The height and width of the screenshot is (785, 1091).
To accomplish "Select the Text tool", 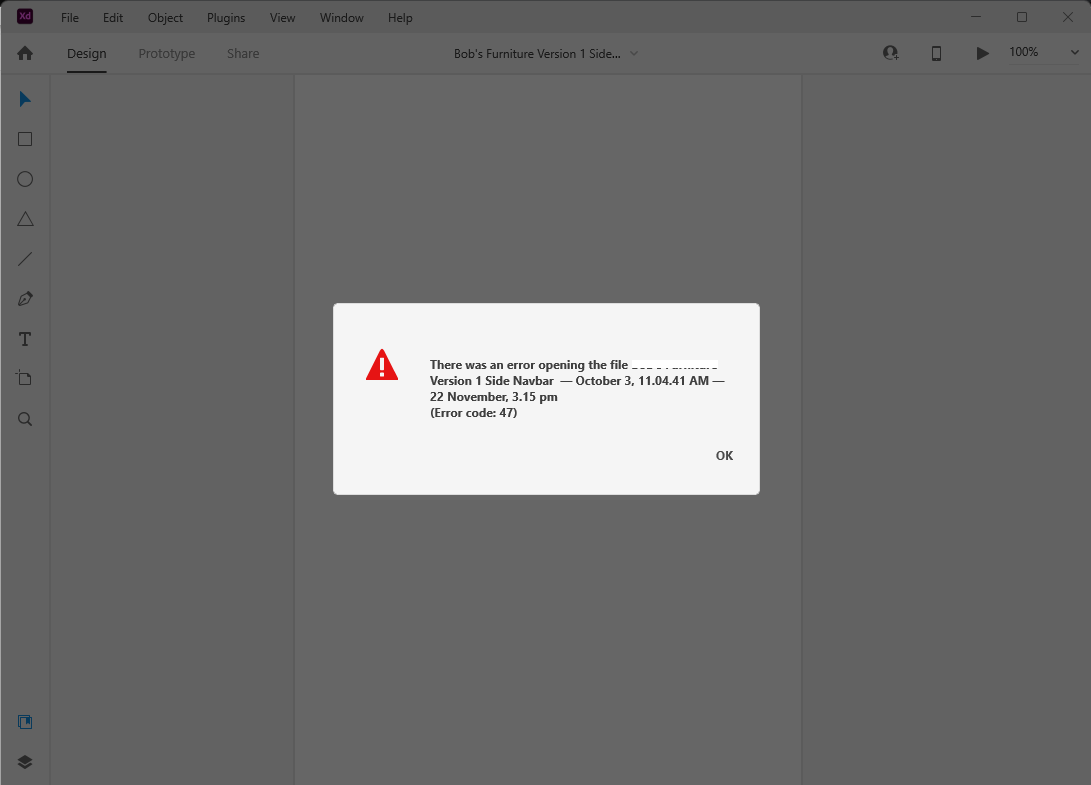I will click(x=25, y=339).
